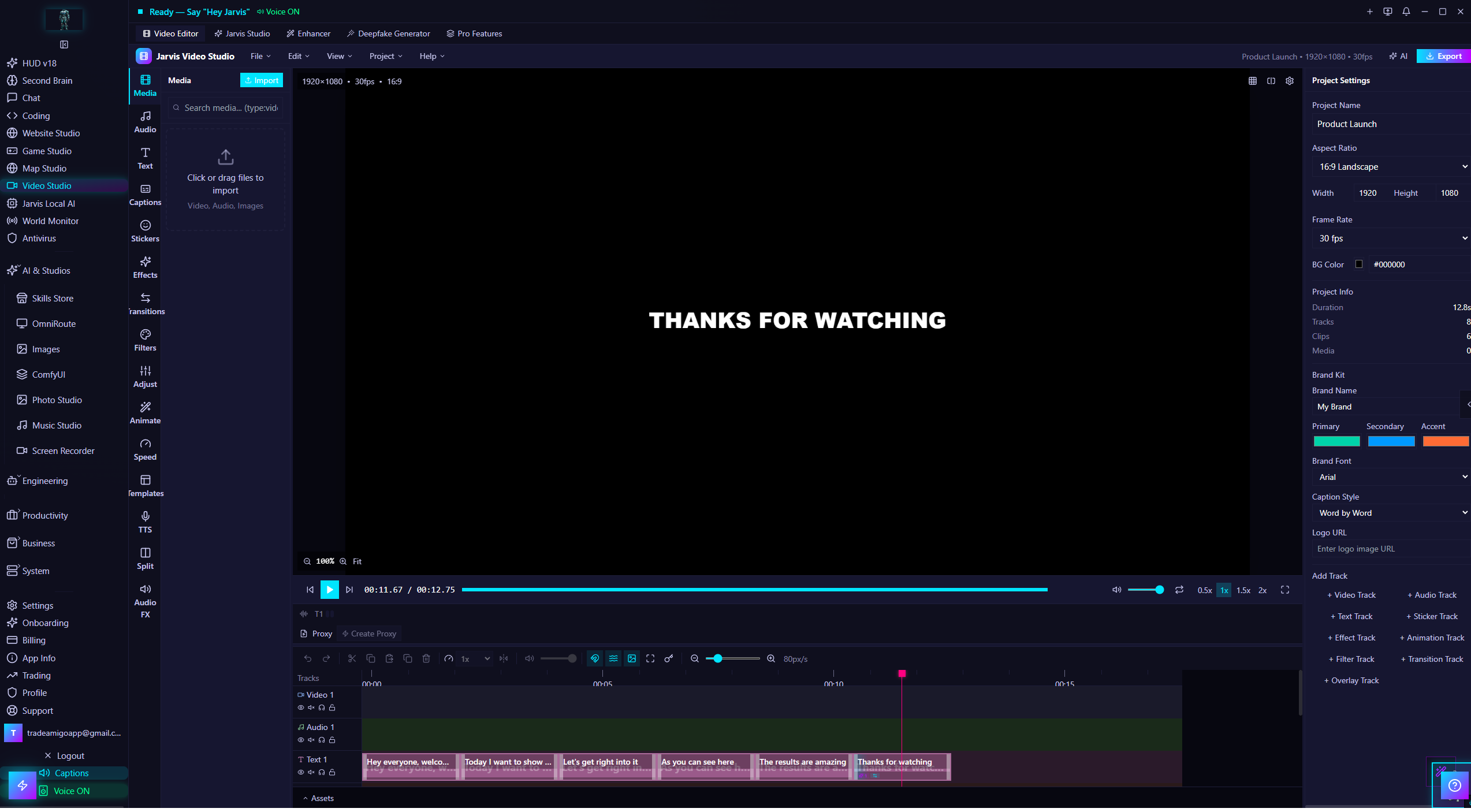Select the Effects tool

[145, 268]
